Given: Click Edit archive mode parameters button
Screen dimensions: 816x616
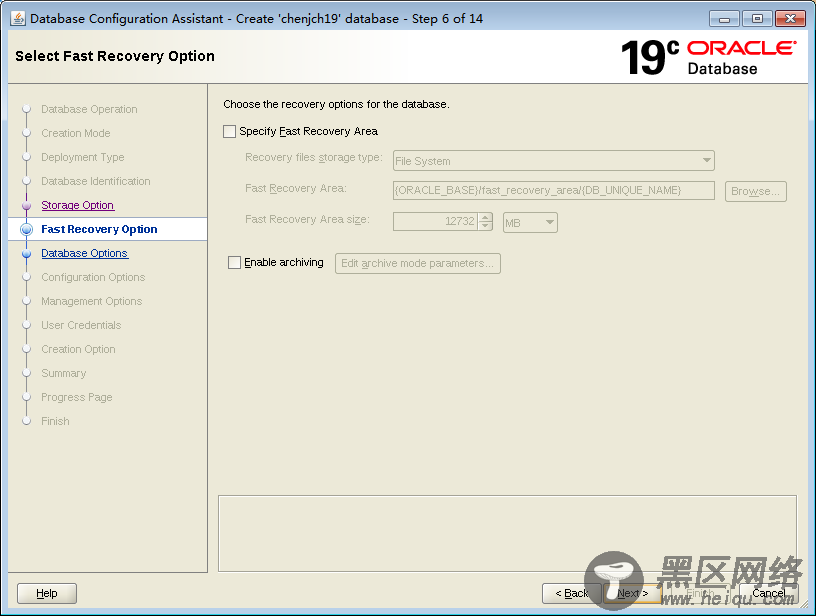Looking at the screenshot, I should point(418,263).
